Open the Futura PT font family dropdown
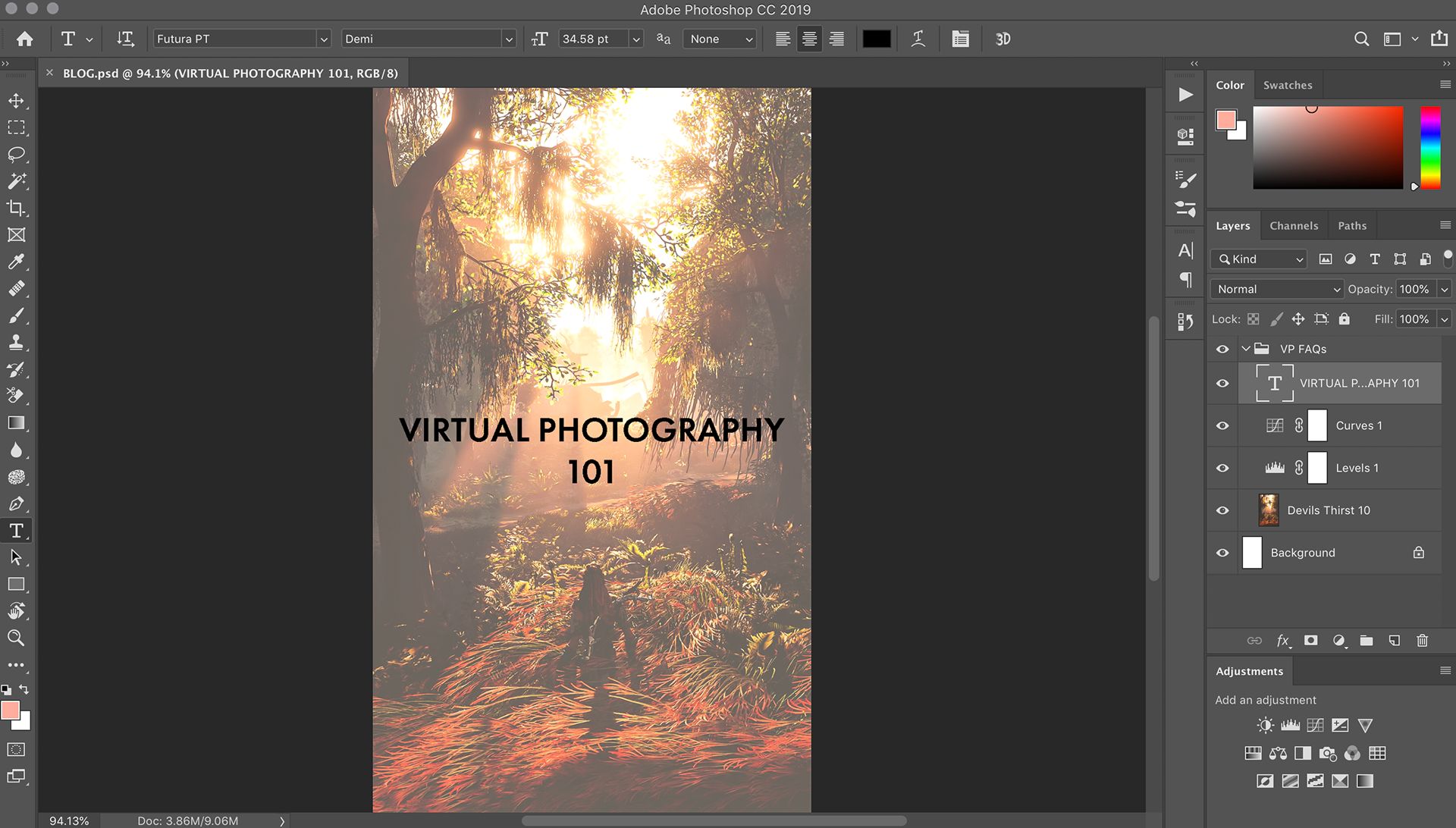The height and width of the screenshot is (828, 1456). point(323,39)
